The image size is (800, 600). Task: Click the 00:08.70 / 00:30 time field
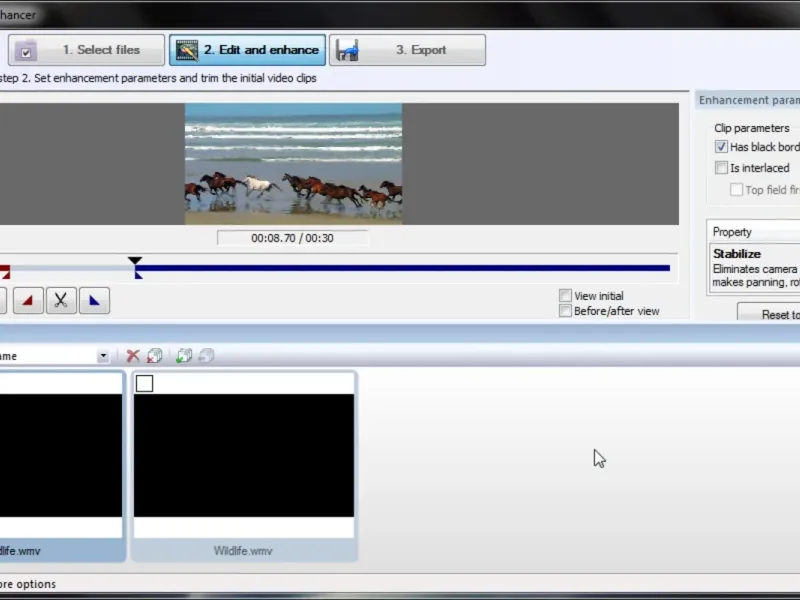(292, 238)
